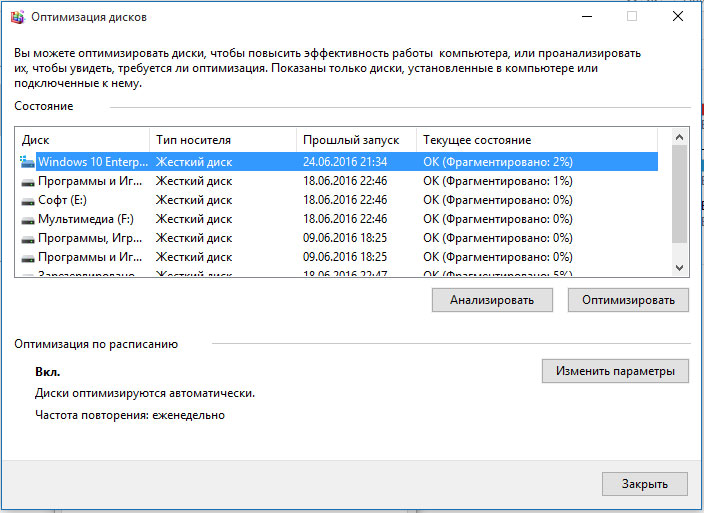Select the Мультимедиа (F:) drive
The width and height of the screenshot is (704, 513).
click(337, 219)
